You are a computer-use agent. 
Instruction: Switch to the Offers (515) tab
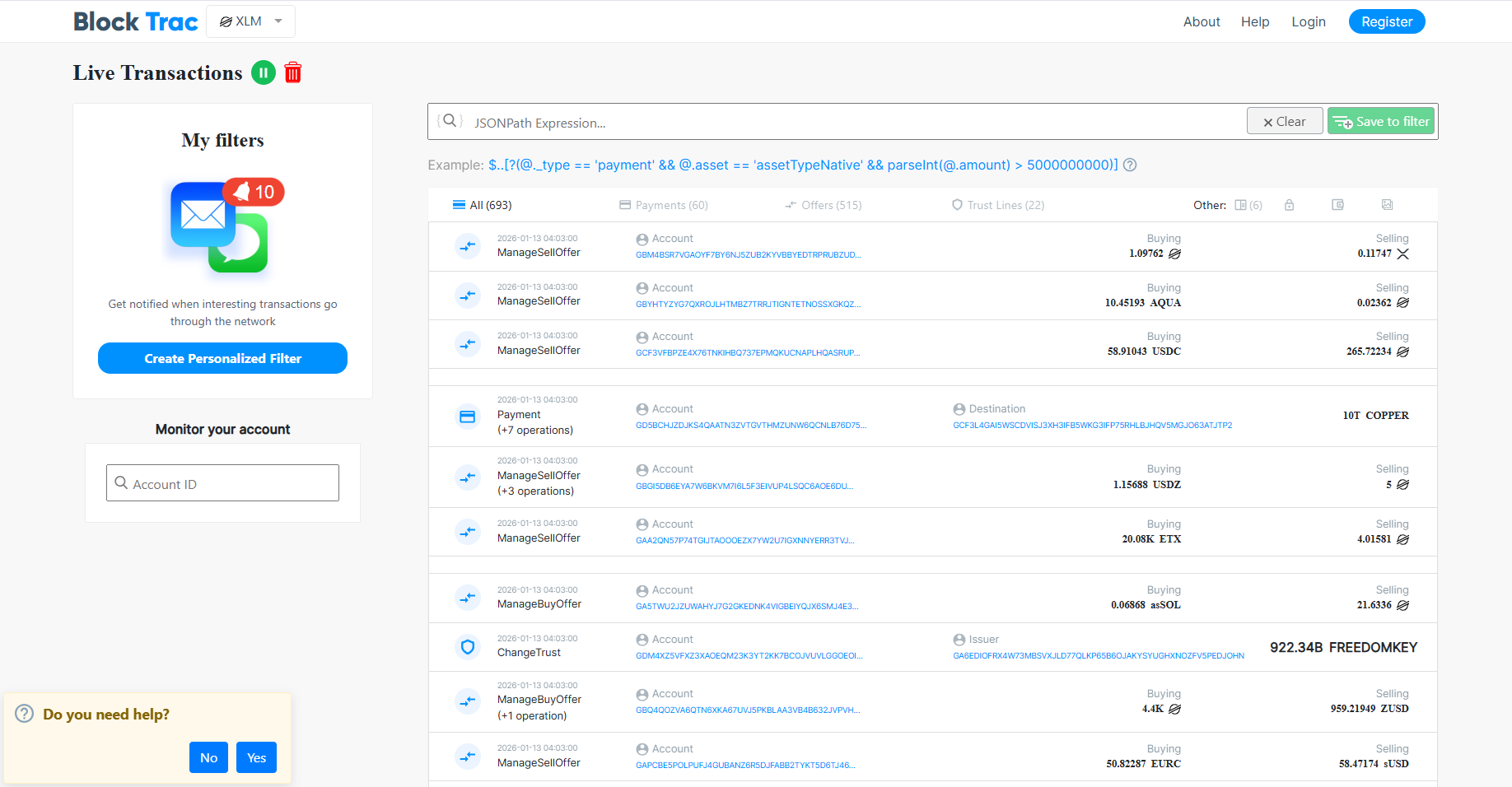pos(823,205)
